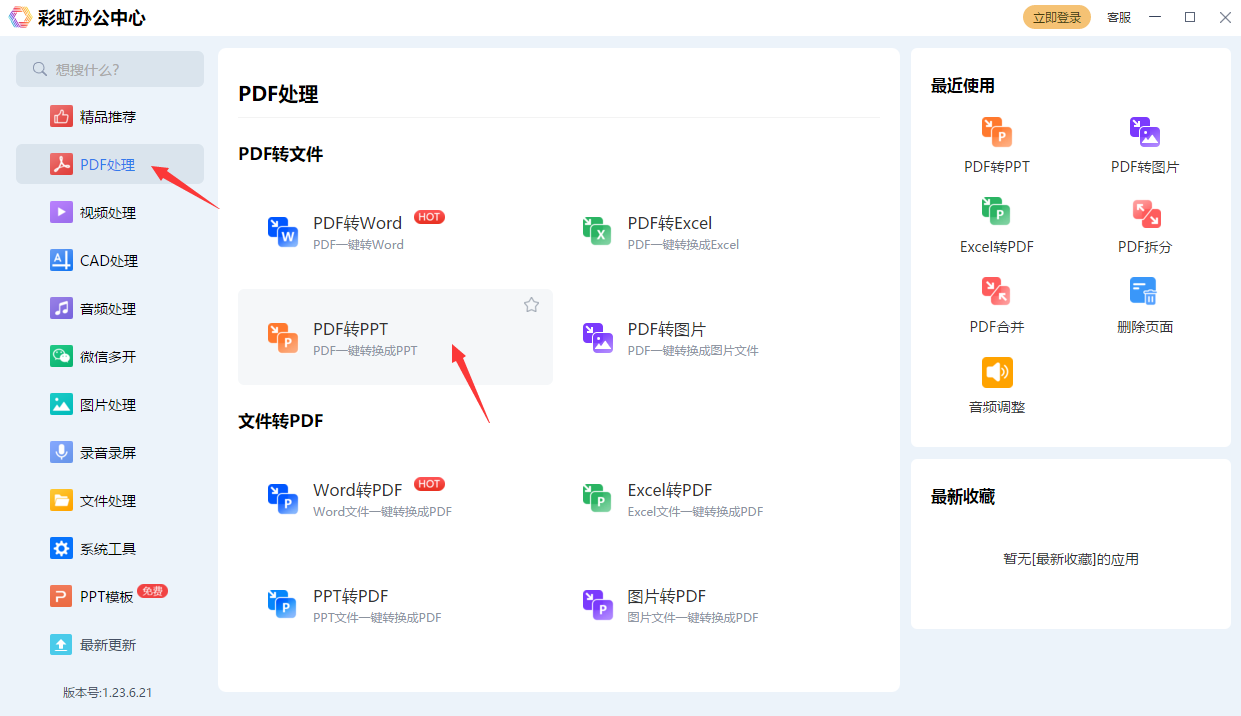Click the purple PDF转图片 tool icon

(x=597, y=337)
